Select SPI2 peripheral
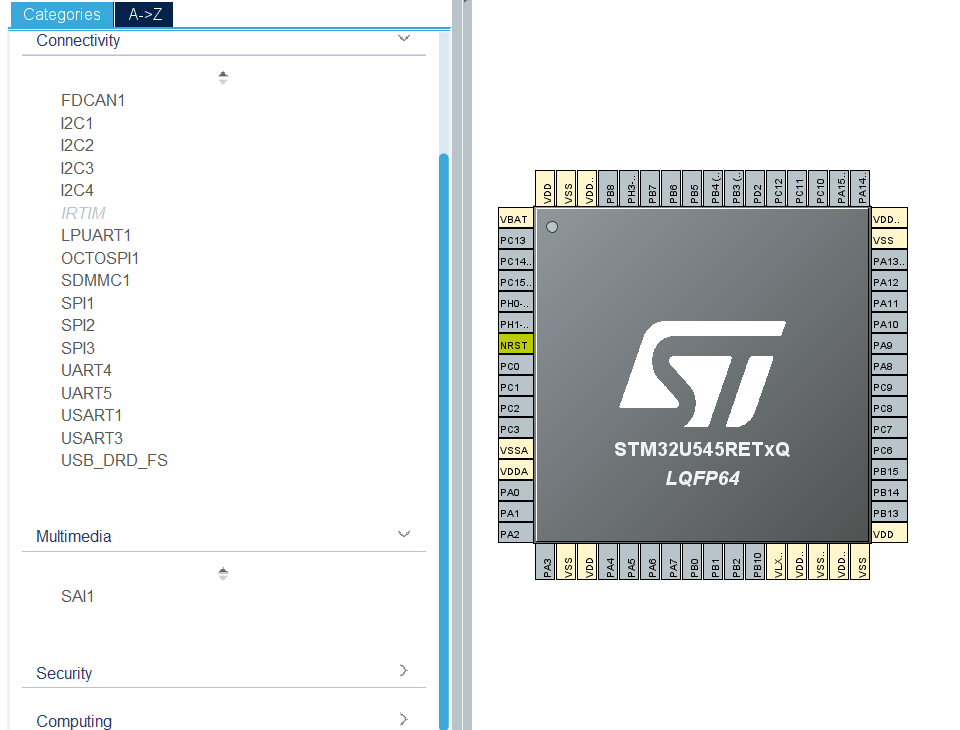Viewport: 960px width, 730px height. point(78,325)
